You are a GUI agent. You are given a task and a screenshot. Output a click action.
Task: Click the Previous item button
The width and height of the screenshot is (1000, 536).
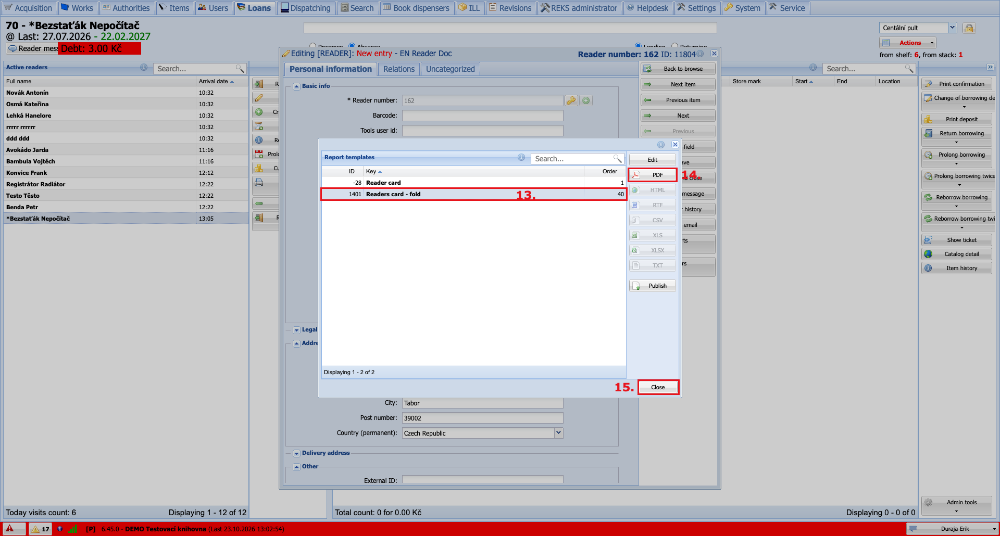pos(678,100)
